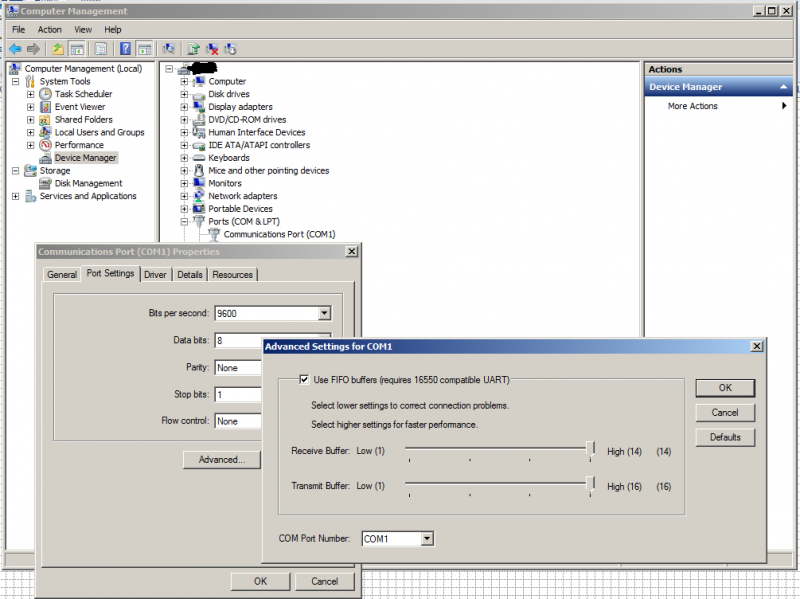Collapse the Ports (COM & LPT) node
The height and width of the screenshot is (599, 800).
point(185,222)
